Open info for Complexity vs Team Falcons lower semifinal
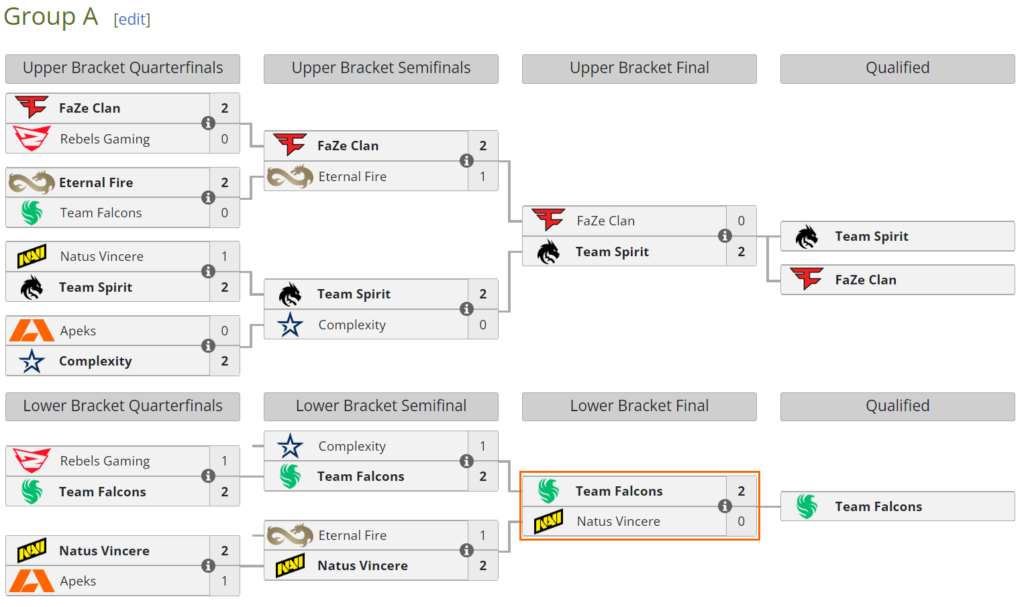 466,461
